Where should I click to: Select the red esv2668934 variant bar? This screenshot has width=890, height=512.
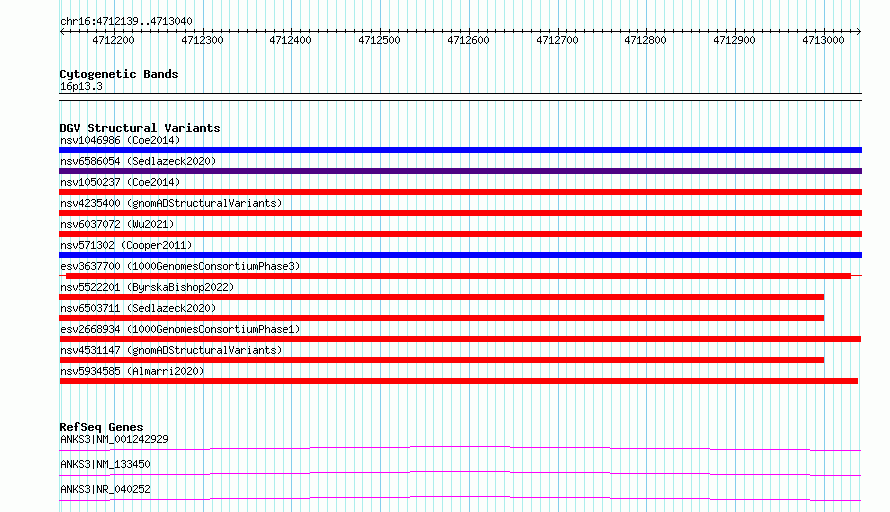pyautogui.click(x=460, y=339)
